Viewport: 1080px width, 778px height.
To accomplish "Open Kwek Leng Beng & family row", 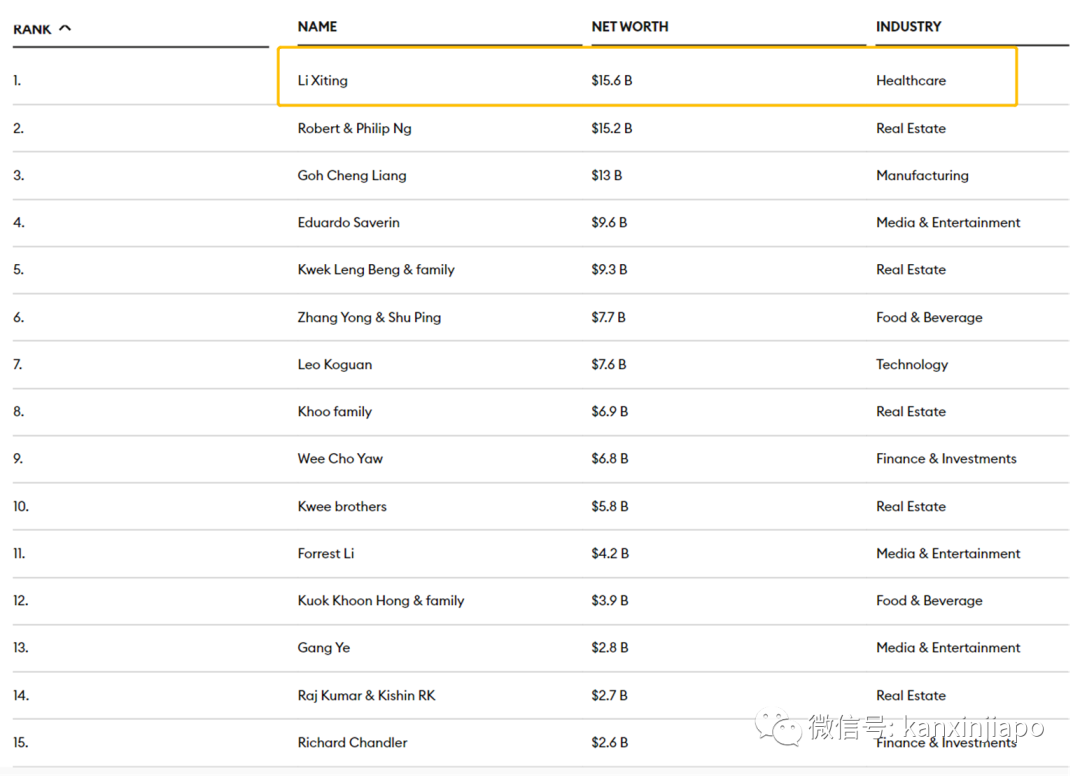I will click(376, 270).
